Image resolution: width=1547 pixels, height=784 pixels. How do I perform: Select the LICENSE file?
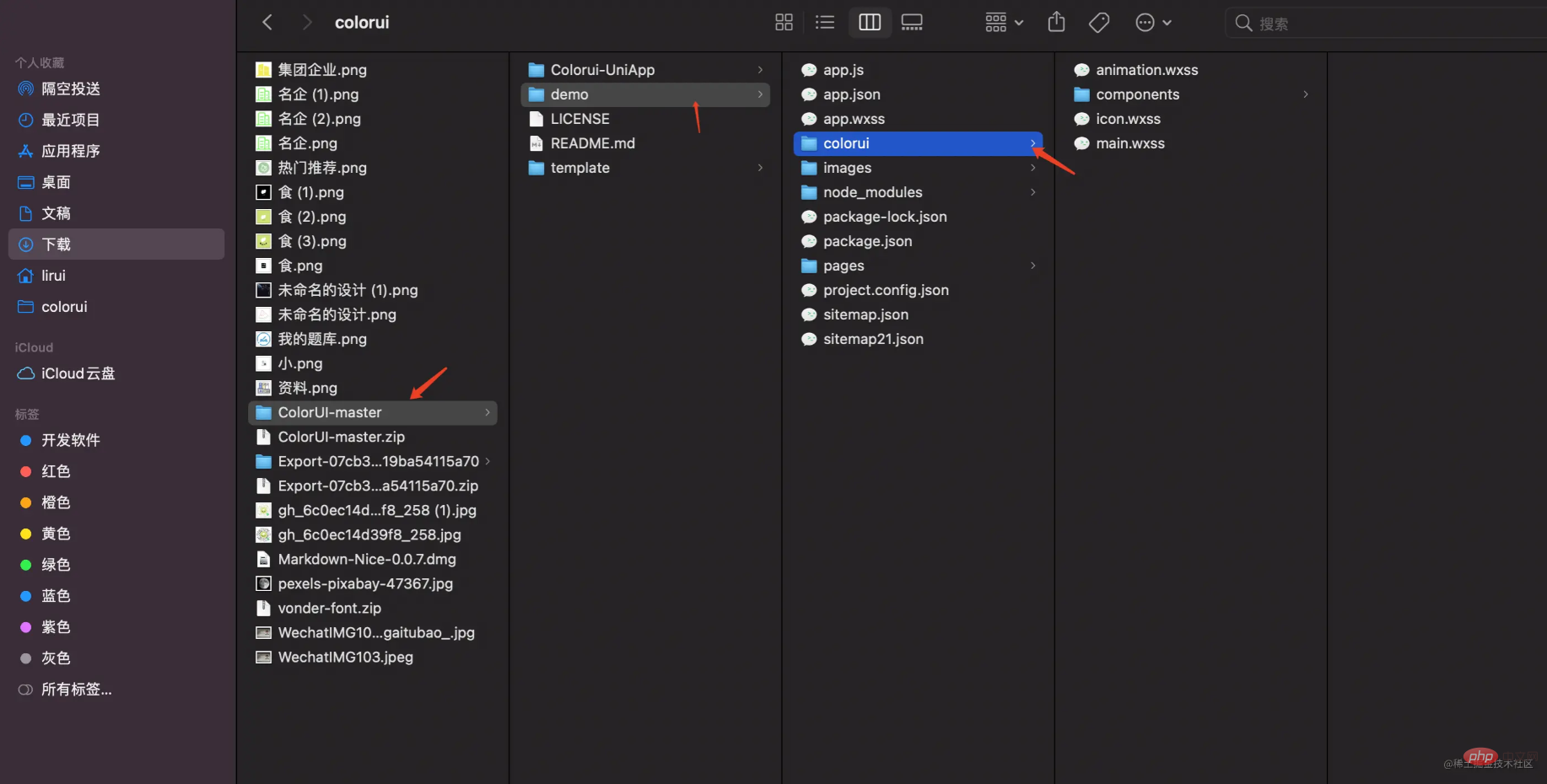[x=645, y=119]
